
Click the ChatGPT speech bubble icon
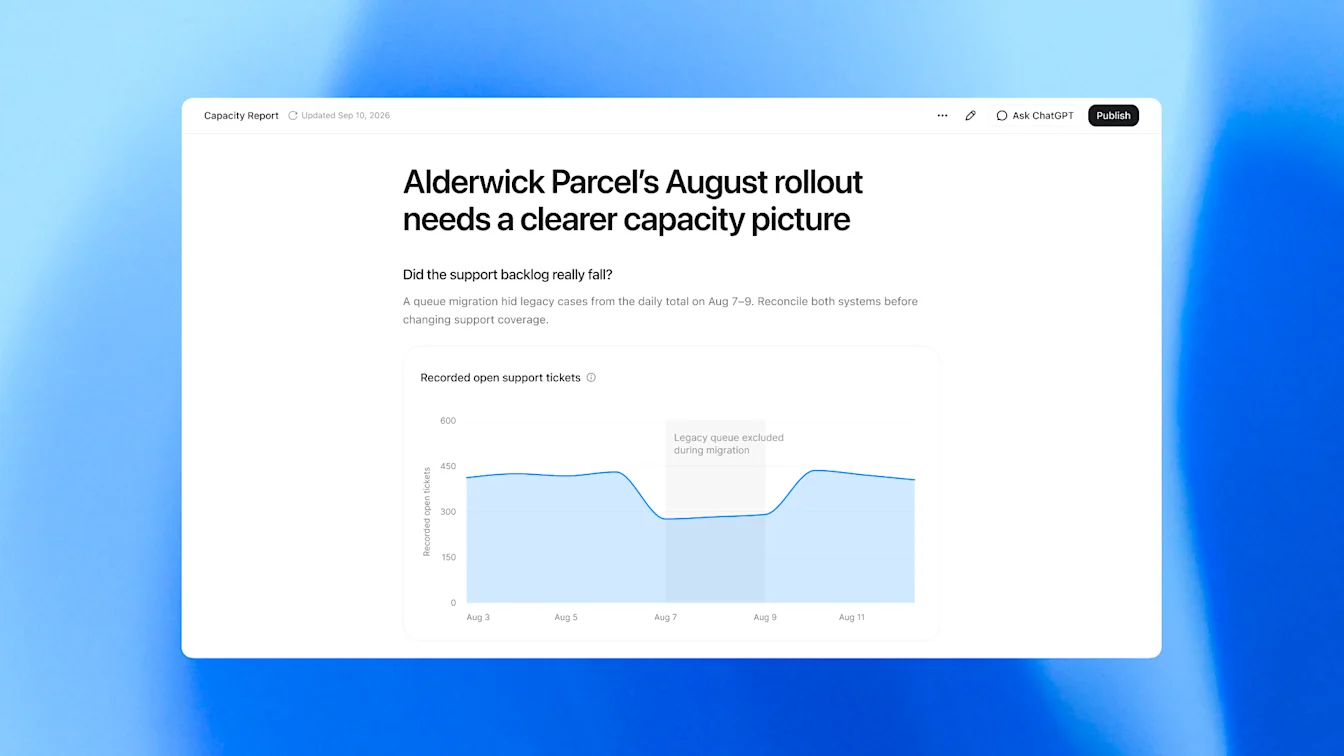[1002, 116]
